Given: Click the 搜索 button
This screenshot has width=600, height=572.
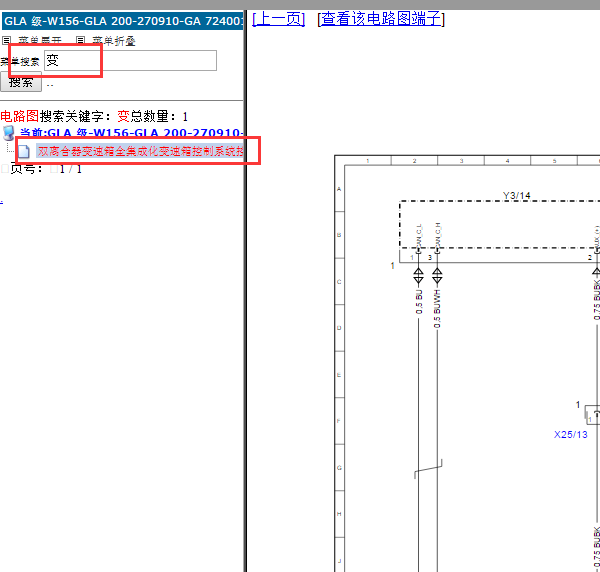Looking at the screenshot, I should pos(21,82).
